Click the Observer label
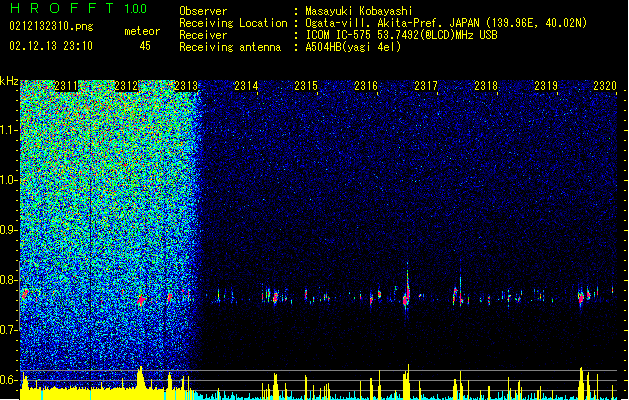The width and height of the screenshot is (629, 400). [203, 11]
